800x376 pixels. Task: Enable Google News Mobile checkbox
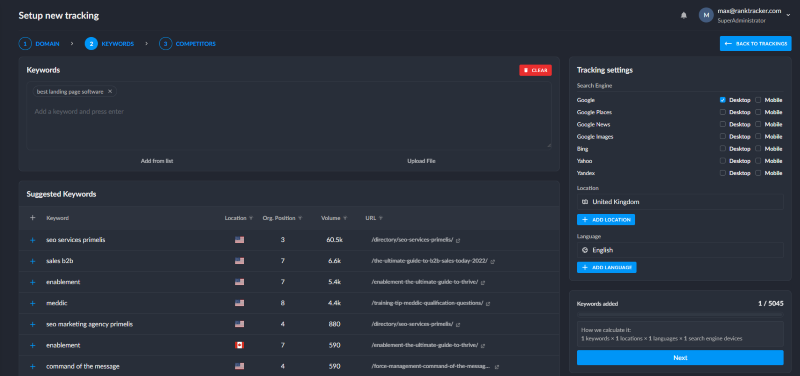[758, 124]
